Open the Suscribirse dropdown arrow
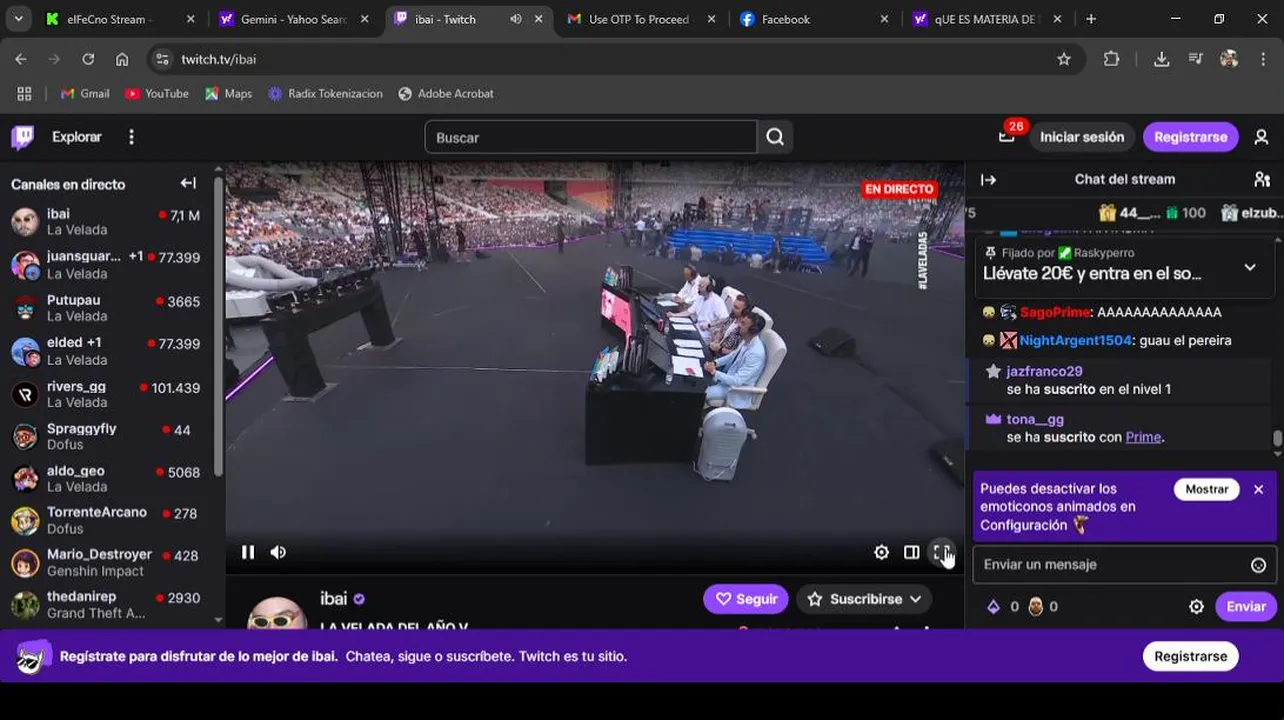Screen dimensions: 1284x720 click(x=915, y=599)
